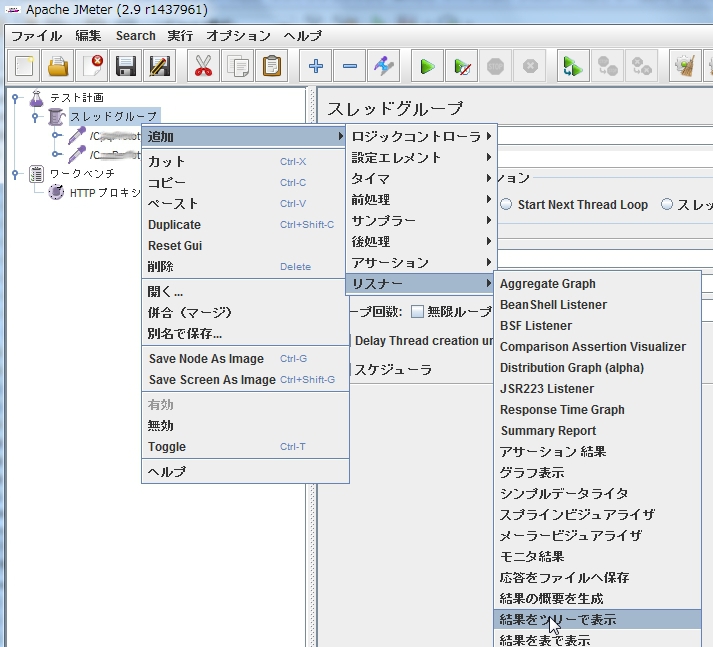Select Toggle in the context menu

click(x=246, y=446)
